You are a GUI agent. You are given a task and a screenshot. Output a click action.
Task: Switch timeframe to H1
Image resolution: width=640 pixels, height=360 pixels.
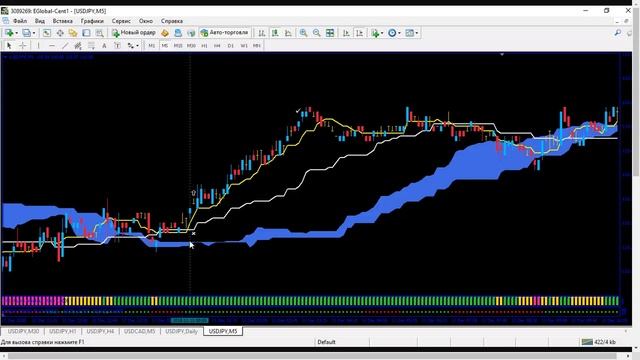tap(204, 46)
